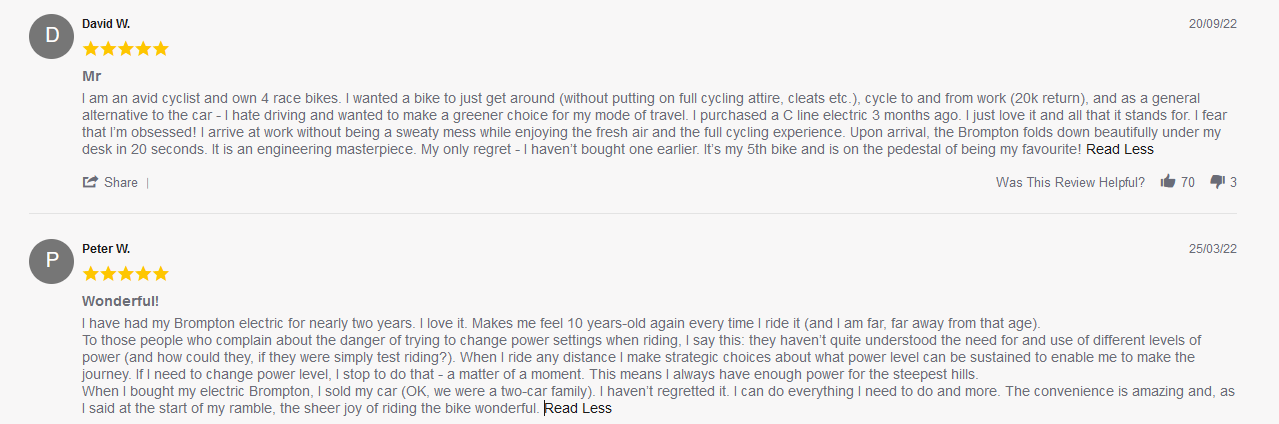Click the "Share" text link
Screen dimensions: 1279x424
pyautogui.click(x=121, y=183)
